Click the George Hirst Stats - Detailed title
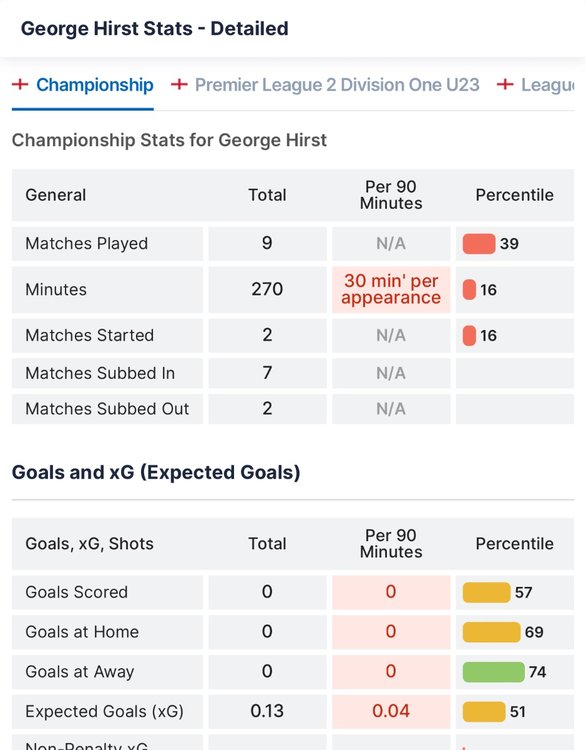The width and height of the screenshot is (586, 750). [155, 29]
